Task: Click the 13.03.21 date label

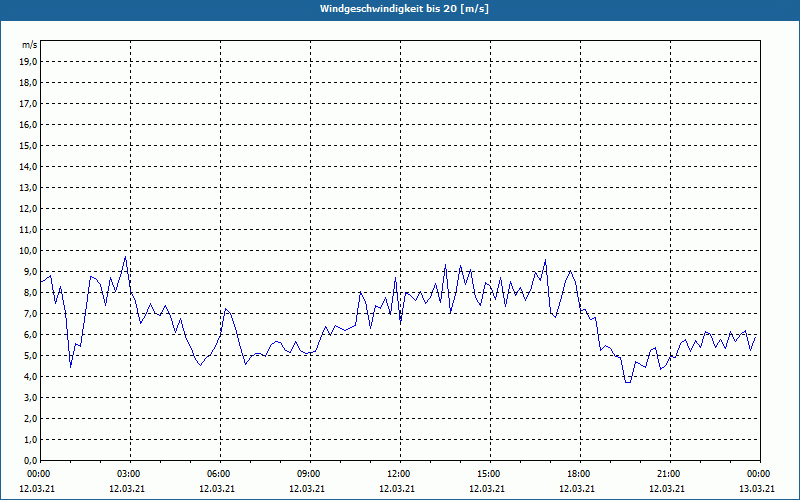Action: point(757,488)
